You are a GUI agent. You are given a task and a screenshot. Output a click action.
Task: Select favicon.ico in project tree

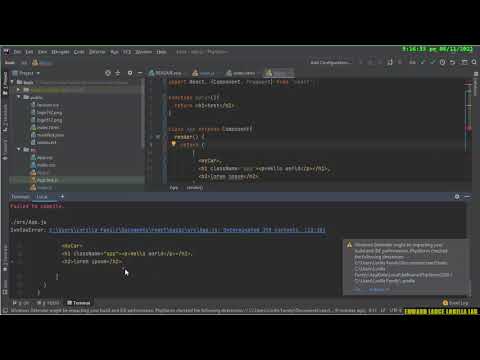click(x=45, y=105)
